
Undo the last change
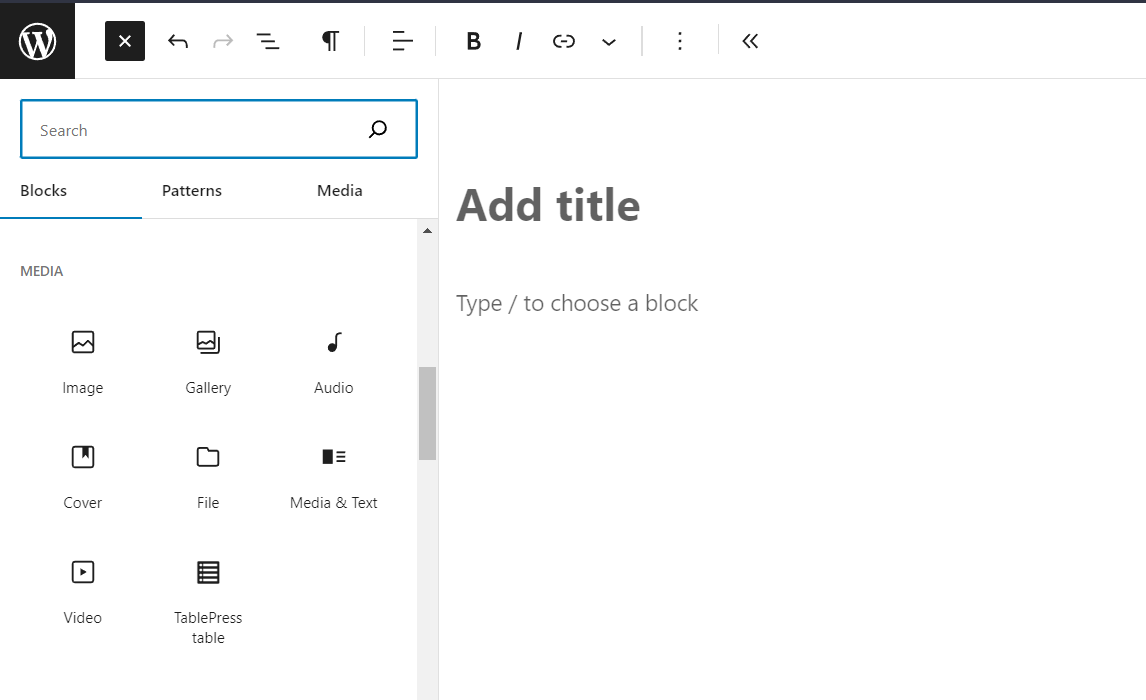click(178, 41)
